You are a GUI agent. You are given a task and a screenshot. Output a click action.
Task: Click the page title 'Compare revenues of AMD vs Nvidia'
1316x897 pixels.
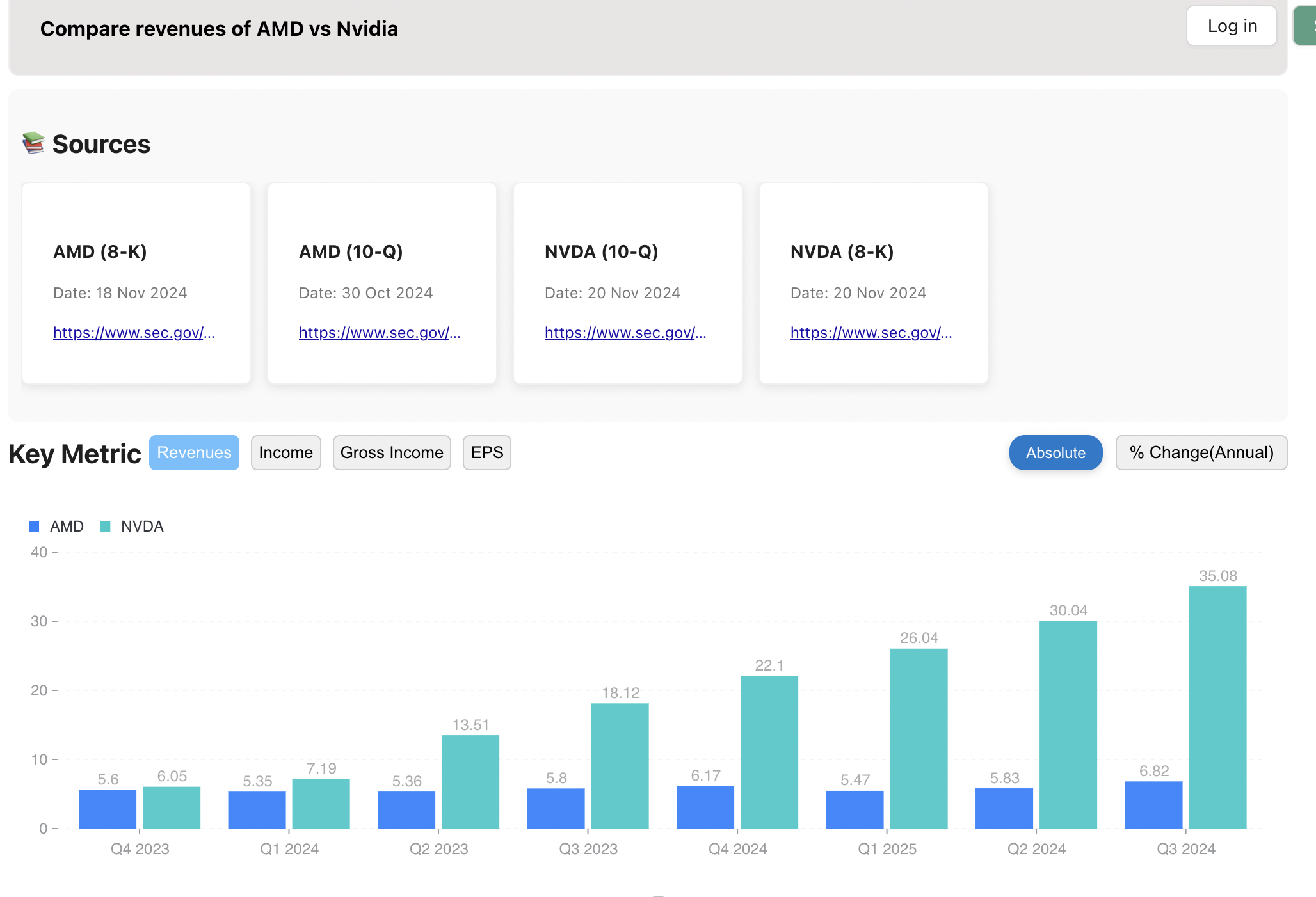click(x=219, y=29)
